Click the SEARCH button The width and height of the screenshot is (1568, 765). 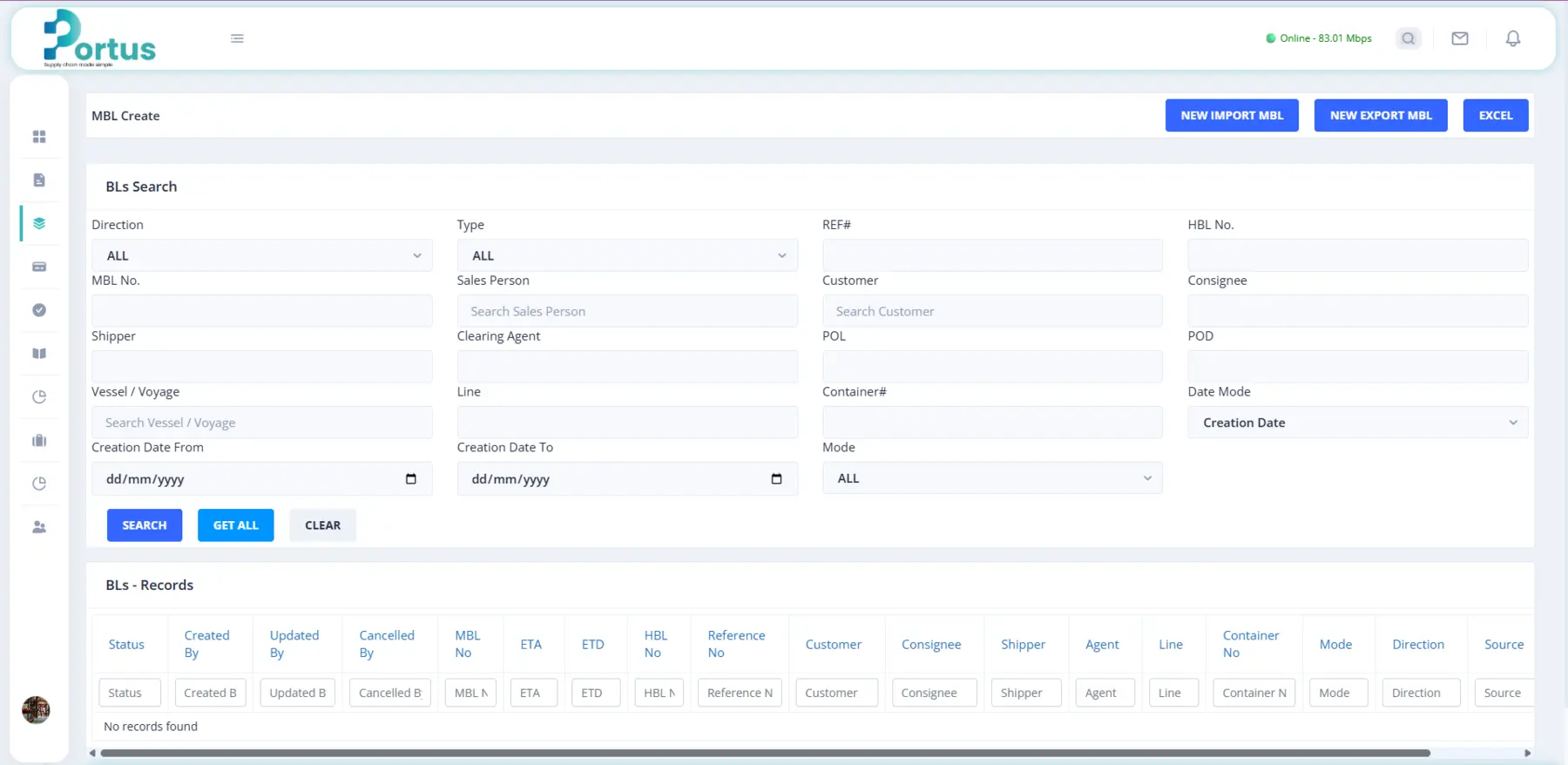point(145,525)
